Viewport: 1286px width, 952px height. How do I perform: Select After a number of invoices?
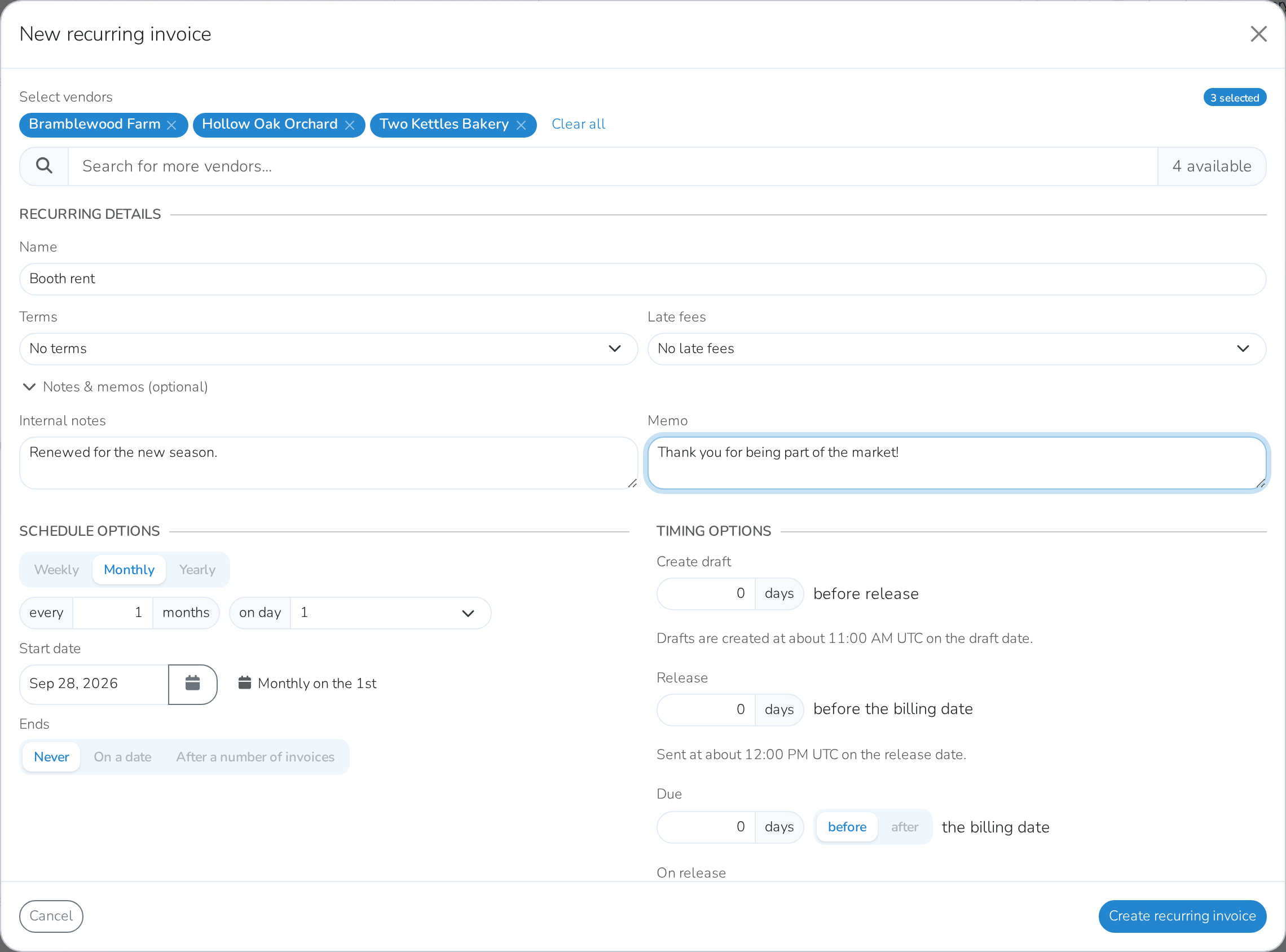click(256, 757)
